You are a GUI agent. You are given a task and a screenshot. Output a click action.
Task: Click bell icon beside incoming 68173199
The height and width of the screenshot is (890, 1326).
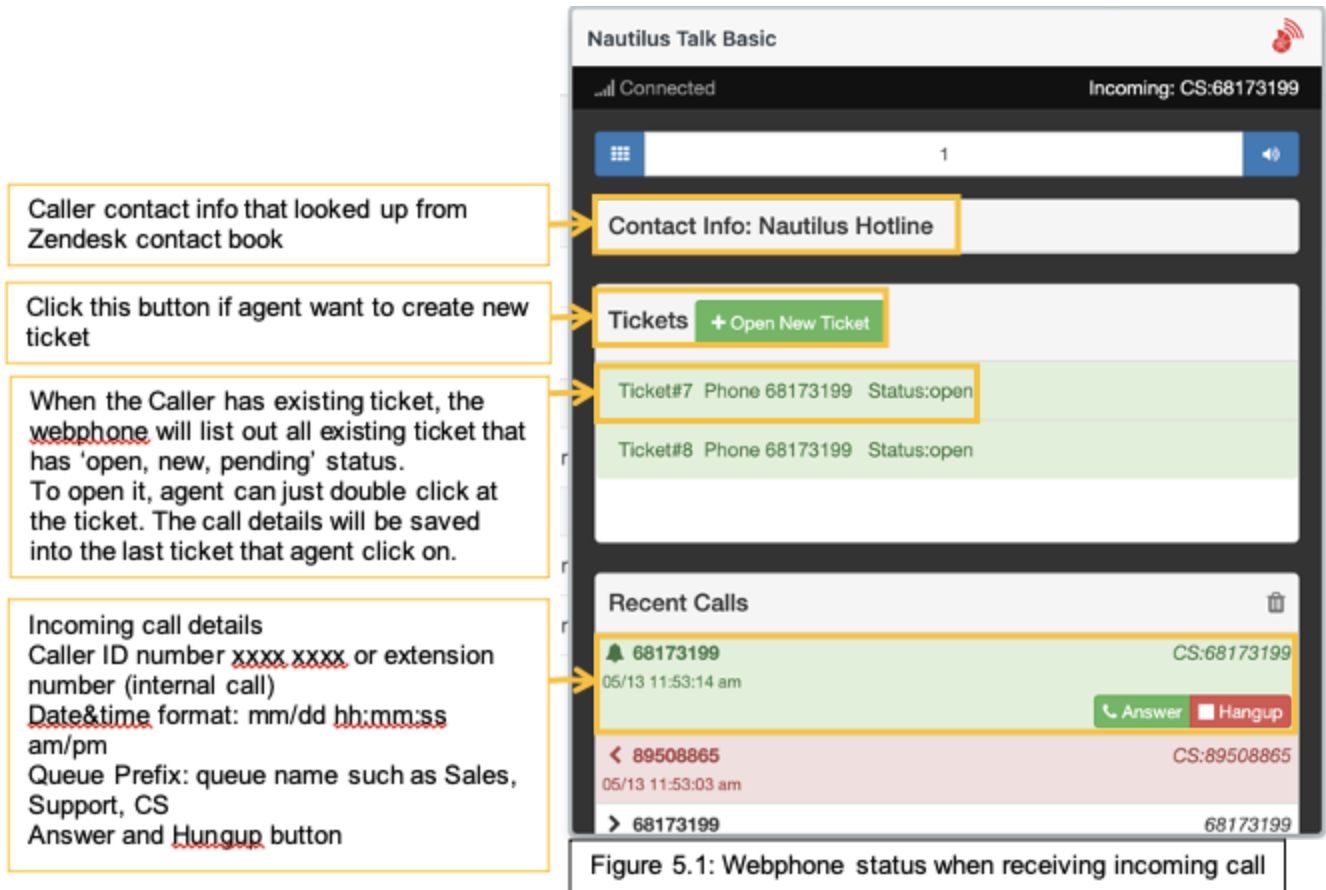coord(615,653)
